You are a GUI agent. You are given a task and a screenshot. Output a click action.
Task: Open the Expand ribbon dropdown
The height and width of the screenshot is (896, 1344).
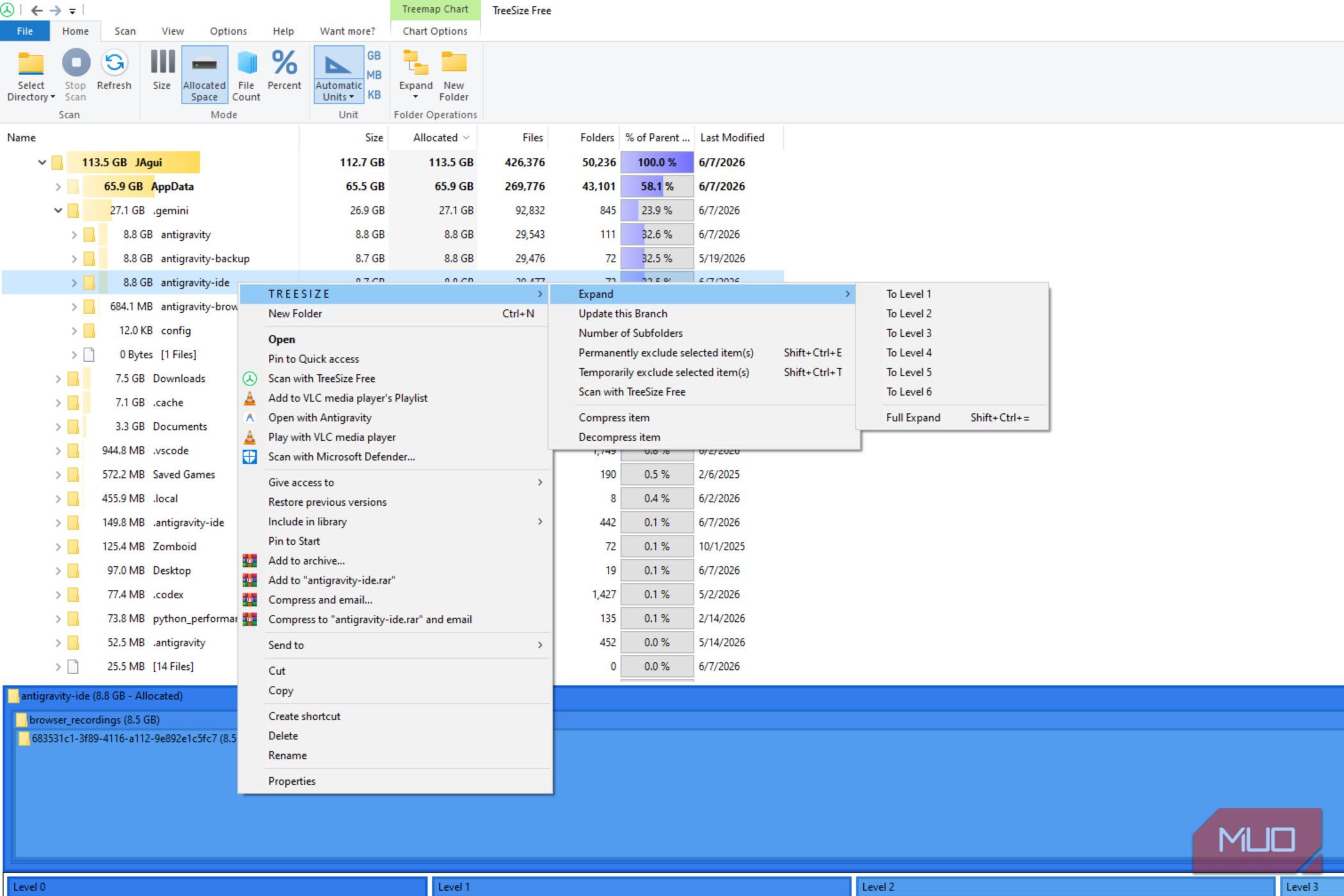coord(415,75)
